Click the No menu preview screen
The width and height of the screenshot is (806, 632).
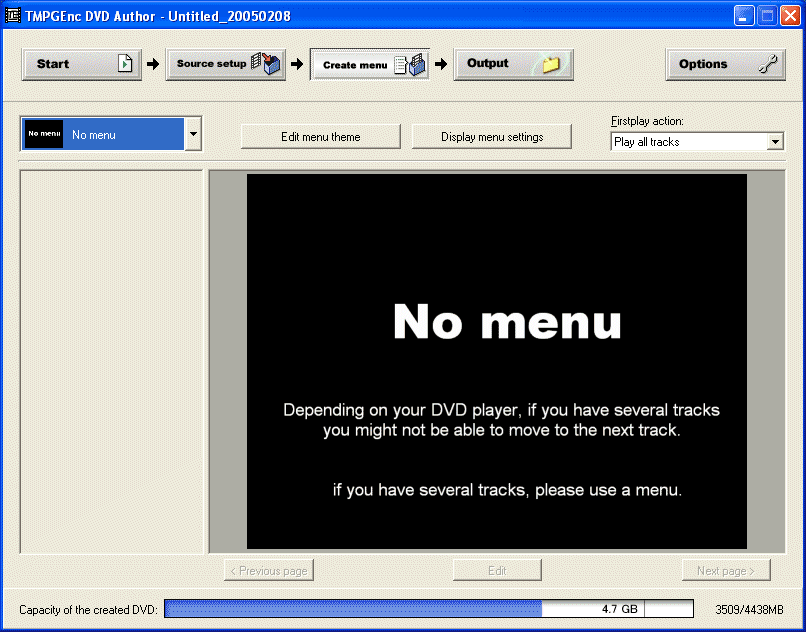497,362
